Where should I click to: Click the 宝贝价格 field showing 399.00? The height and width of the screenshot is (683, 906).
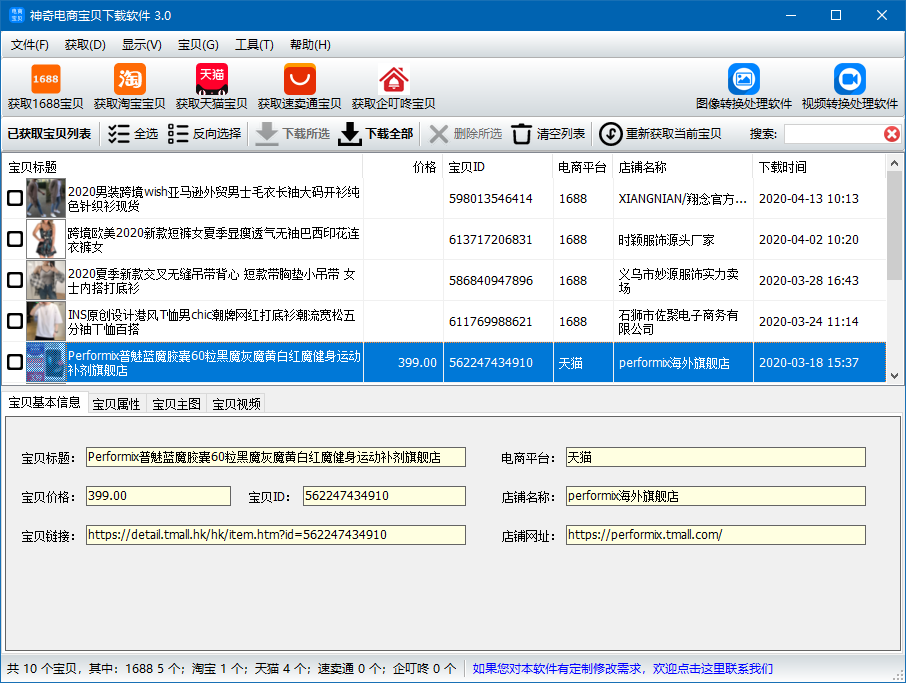pos(158,496)
